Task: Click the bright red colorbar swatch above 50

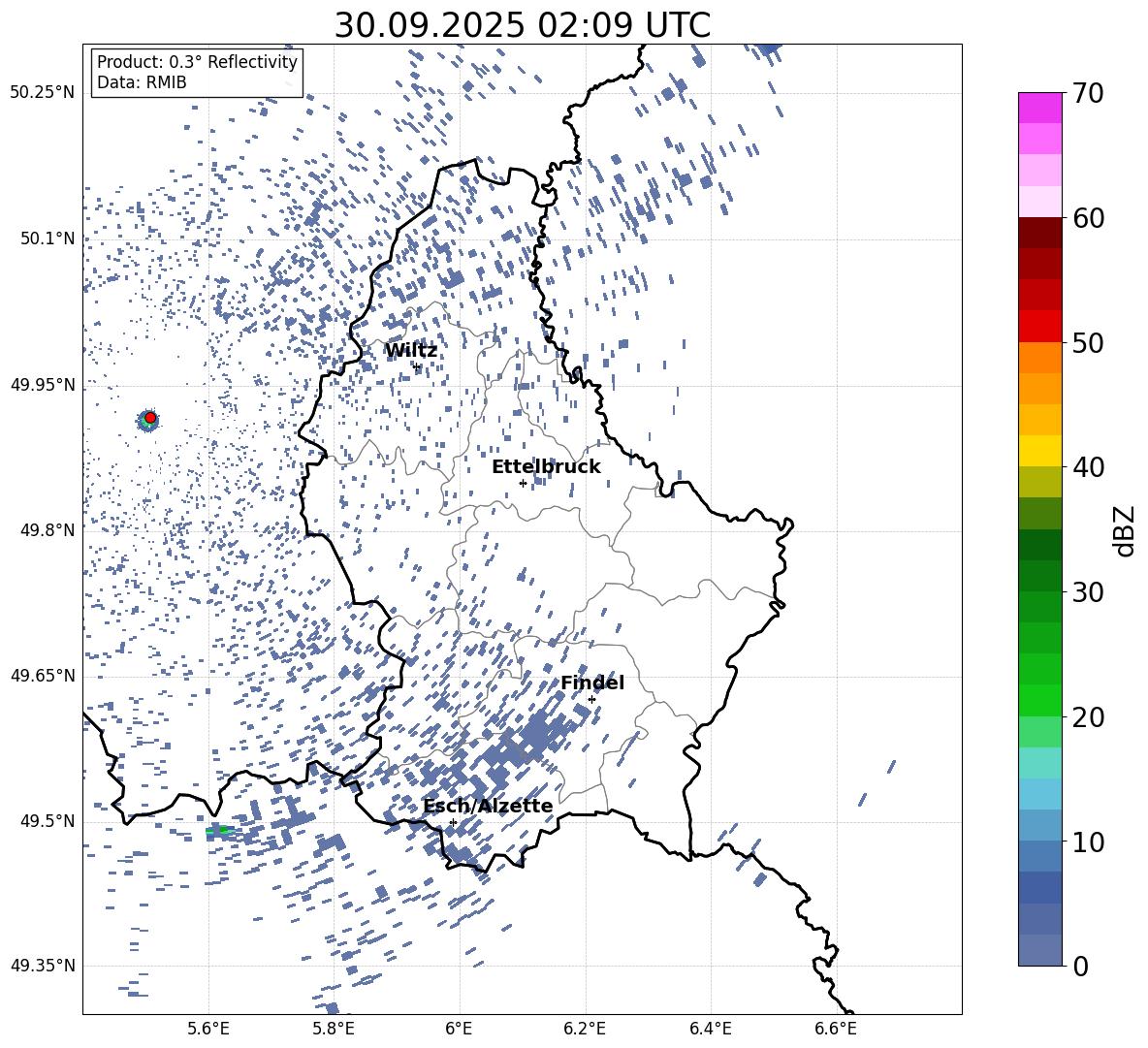Action: pos(1040,327)
